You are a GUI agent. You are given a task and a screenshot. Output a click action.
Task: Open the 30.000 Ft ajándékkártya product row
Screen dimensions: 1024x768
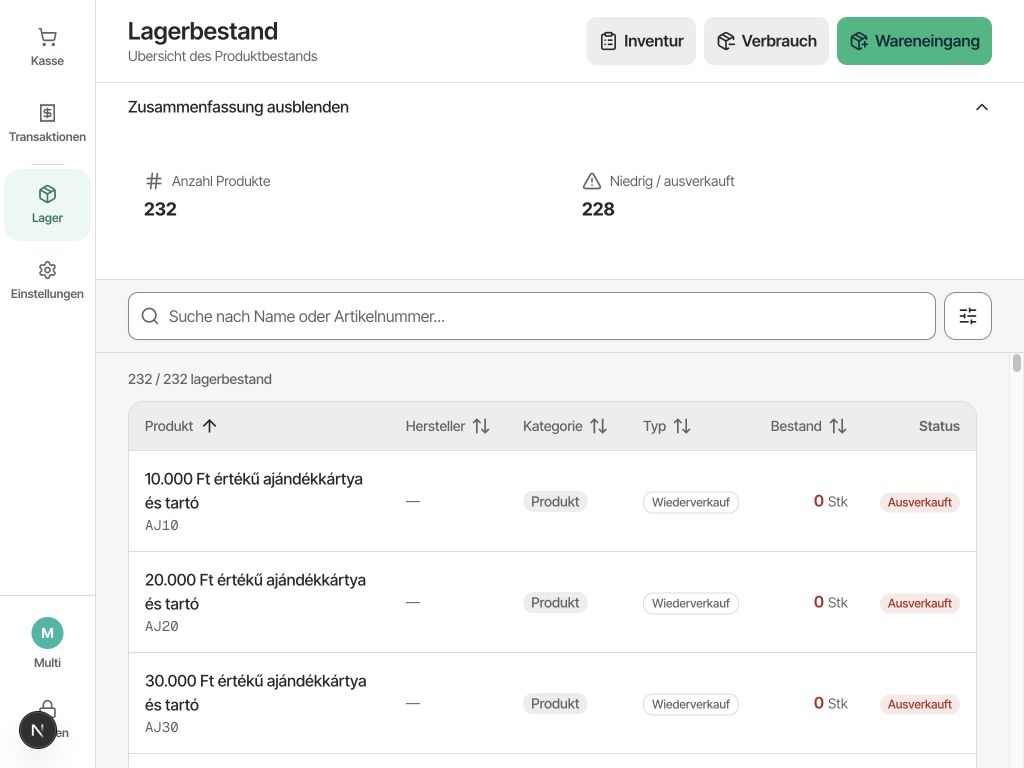click(x=552, y=703)
